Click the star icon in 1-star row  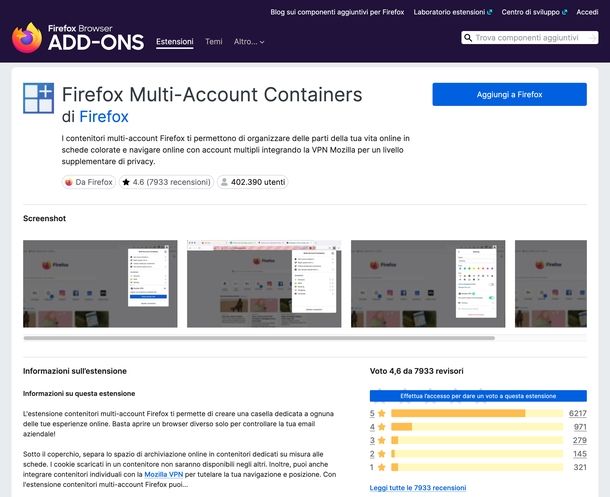click(x=382, y=467)
